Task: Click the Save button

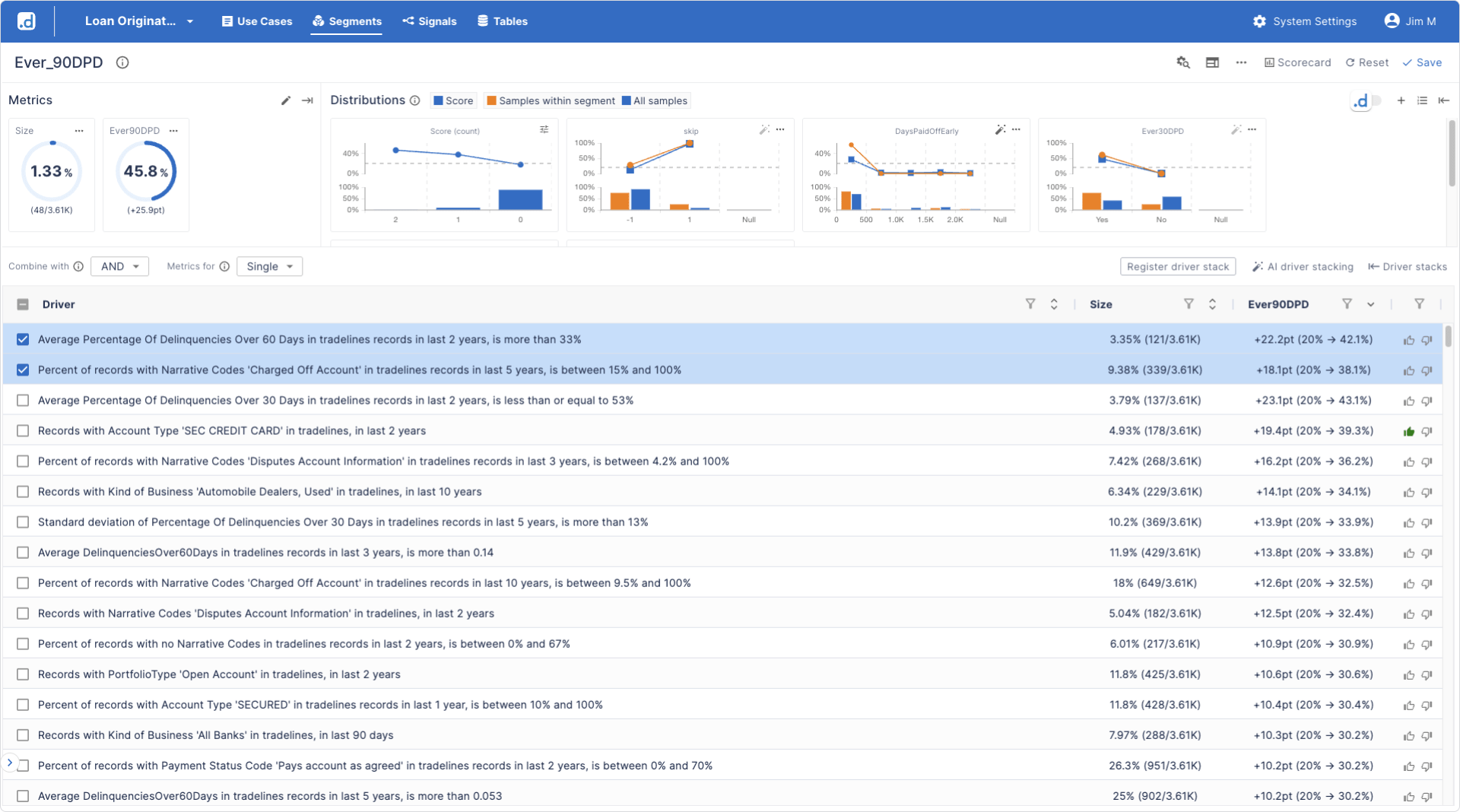Action: (x=1422, y=63)
